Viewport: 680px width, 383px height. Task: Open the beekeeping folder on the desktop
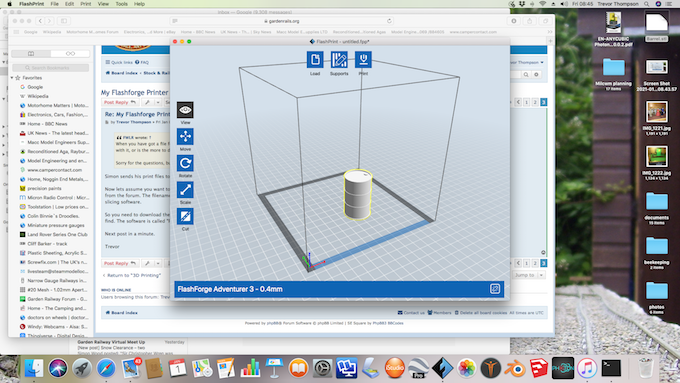656,253
